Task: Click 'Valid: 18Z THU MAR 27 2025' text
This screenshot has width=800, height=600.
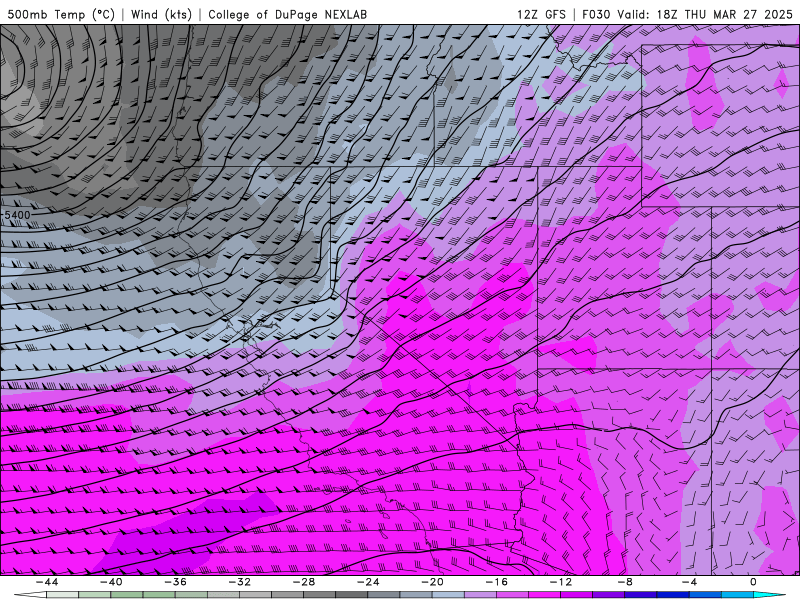Action: coord(705,15)
